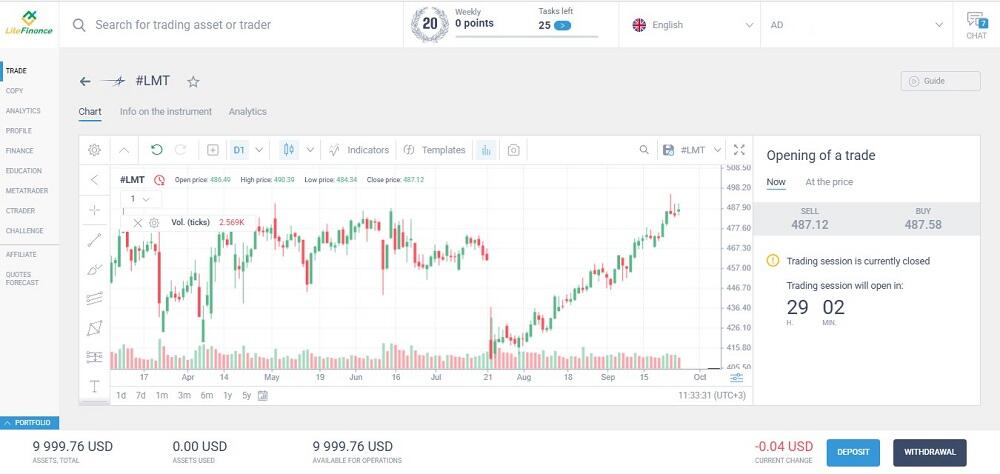Screen dimensions: 1000x474
Task: Select the parallel channel lines tool
Action: pos(94,299)
